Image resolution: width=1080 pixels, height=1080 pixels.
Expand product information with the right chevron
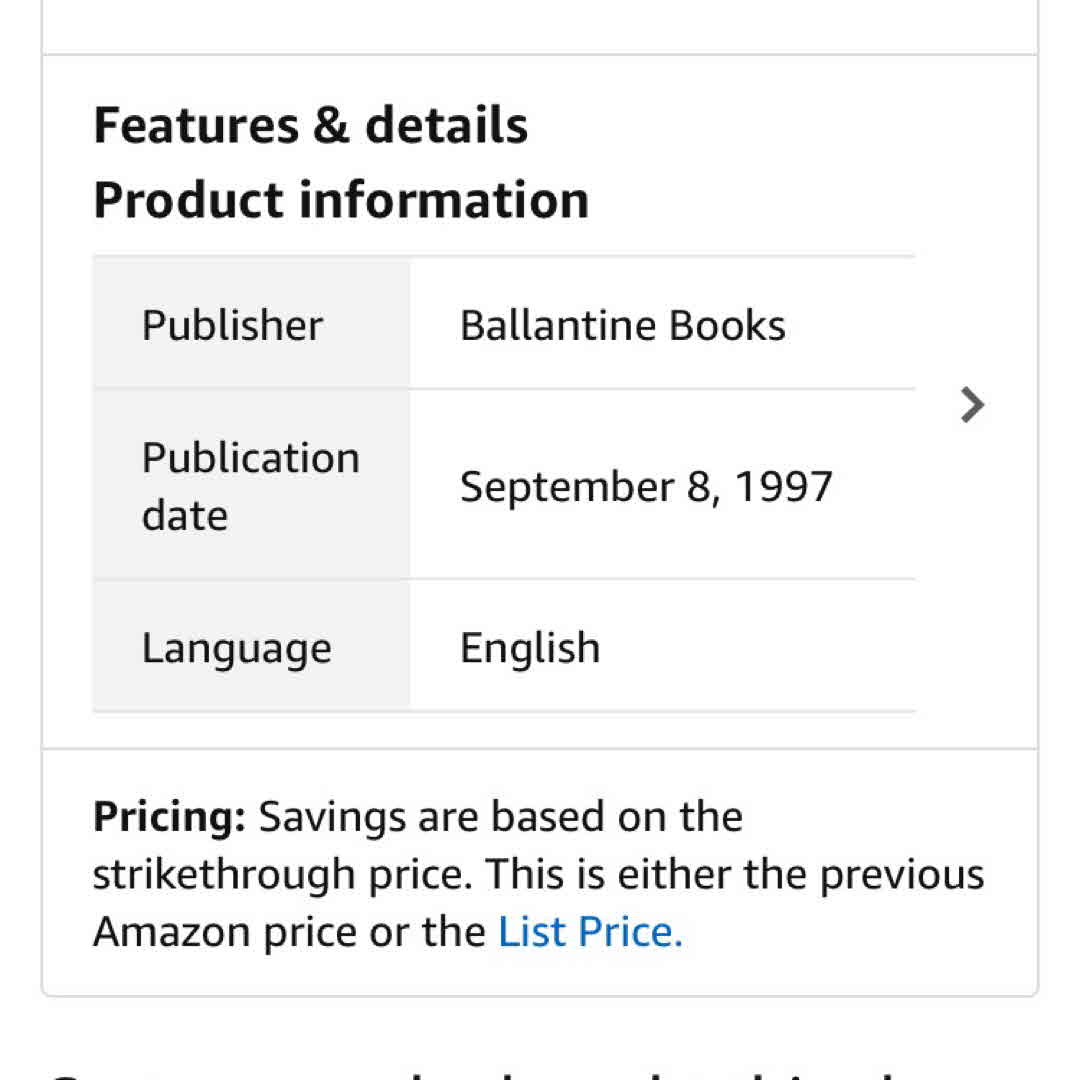pyautogui.click(x=972, y=405)
